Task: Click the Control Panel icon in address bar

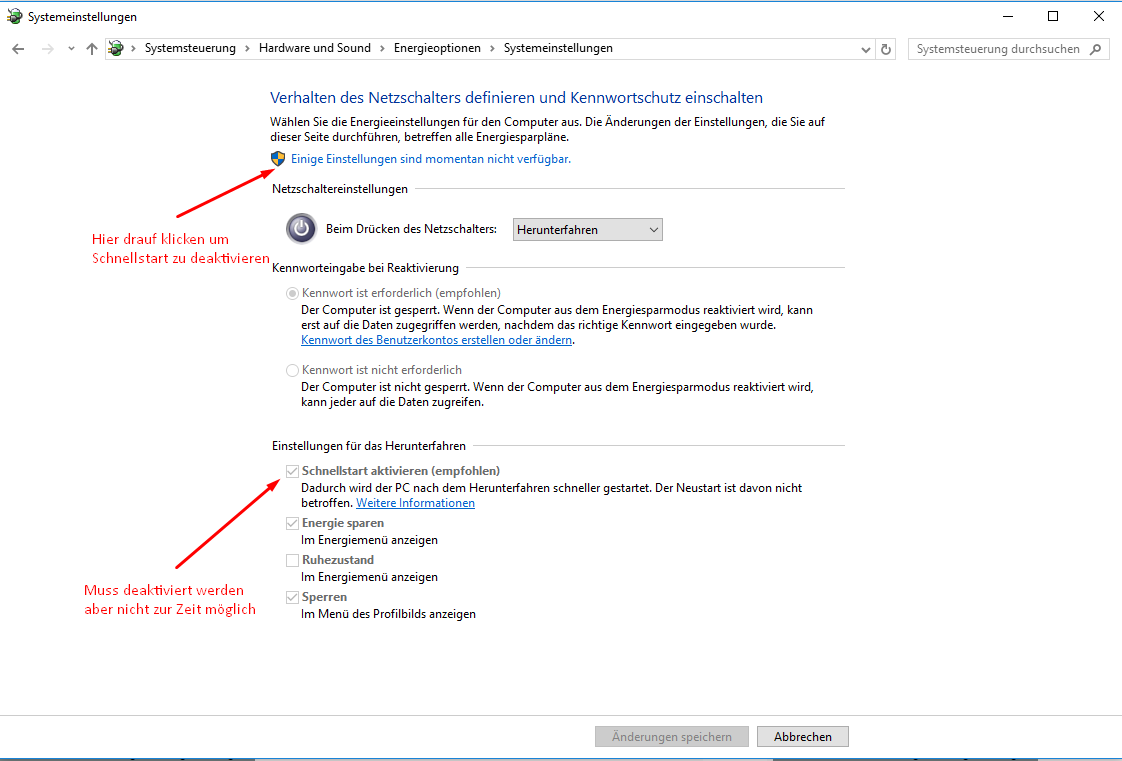Action: click(x=117, y=49)
